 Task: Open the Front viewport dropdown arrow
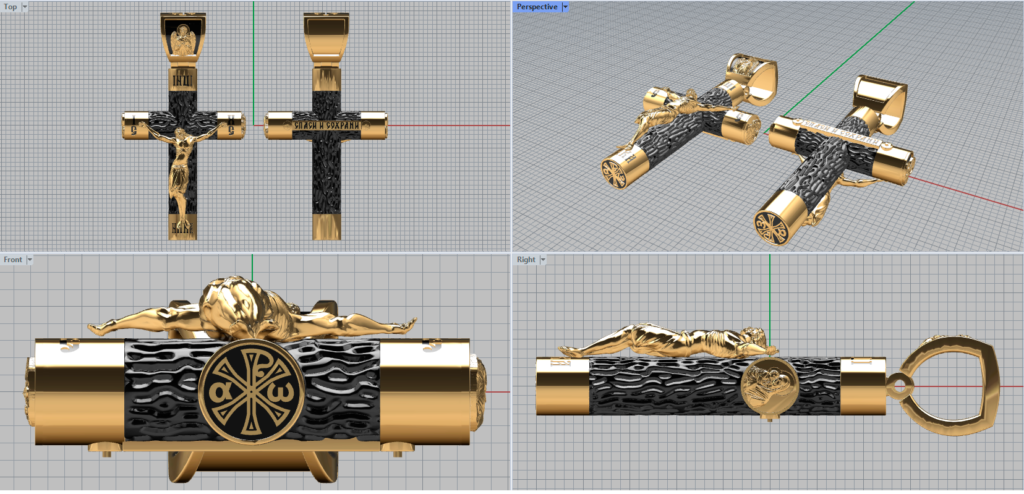30,259
